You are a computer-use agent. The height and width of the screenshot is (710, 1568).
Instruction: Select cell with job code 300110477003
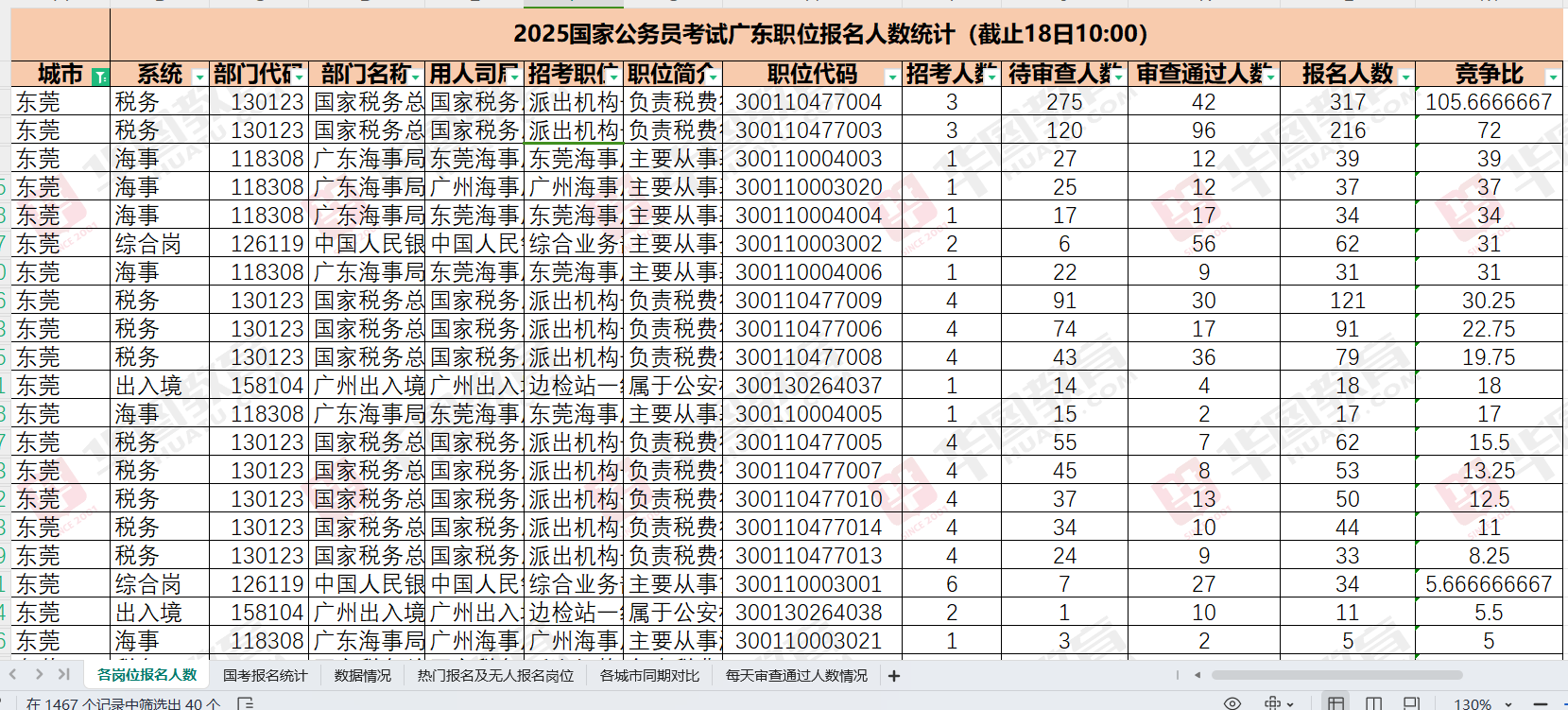click(x=812, y=130)
